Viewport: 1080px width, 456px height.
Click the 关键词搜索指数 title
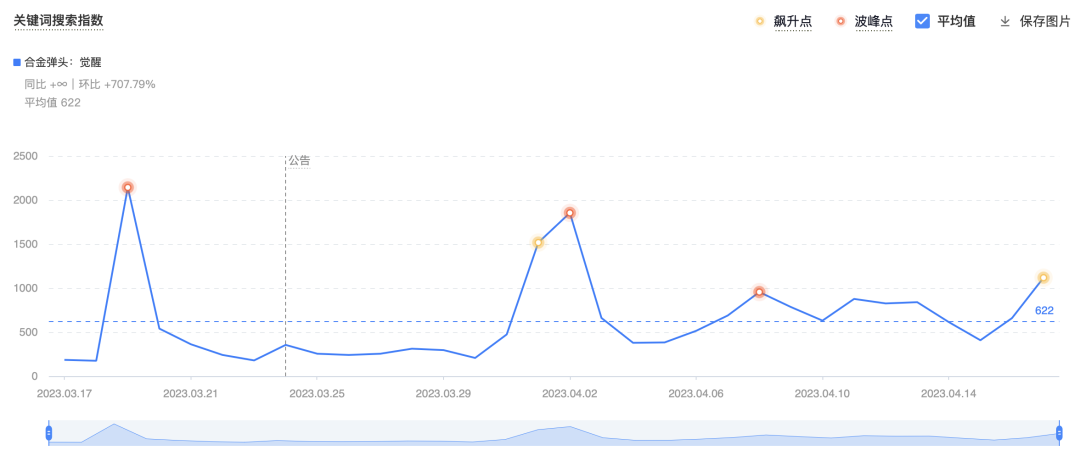(58, 20)
